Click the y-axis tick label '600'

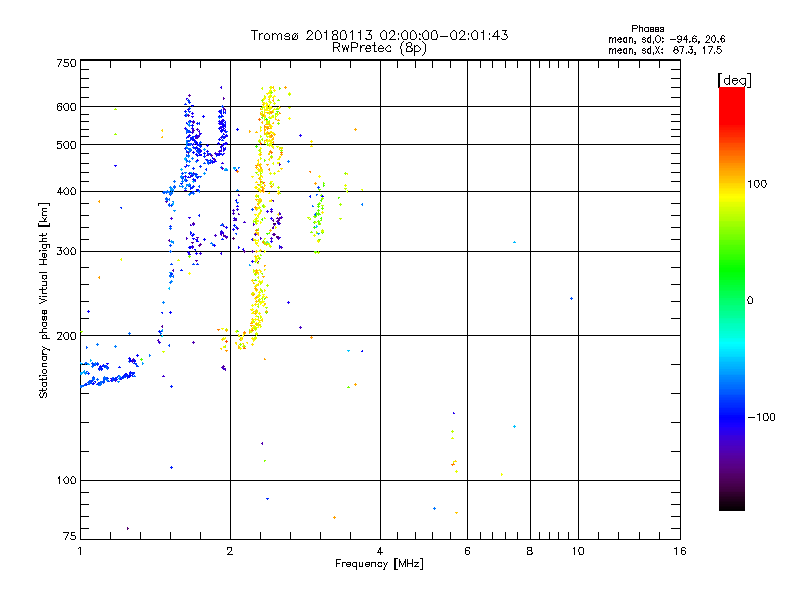[x=66, y=107]
